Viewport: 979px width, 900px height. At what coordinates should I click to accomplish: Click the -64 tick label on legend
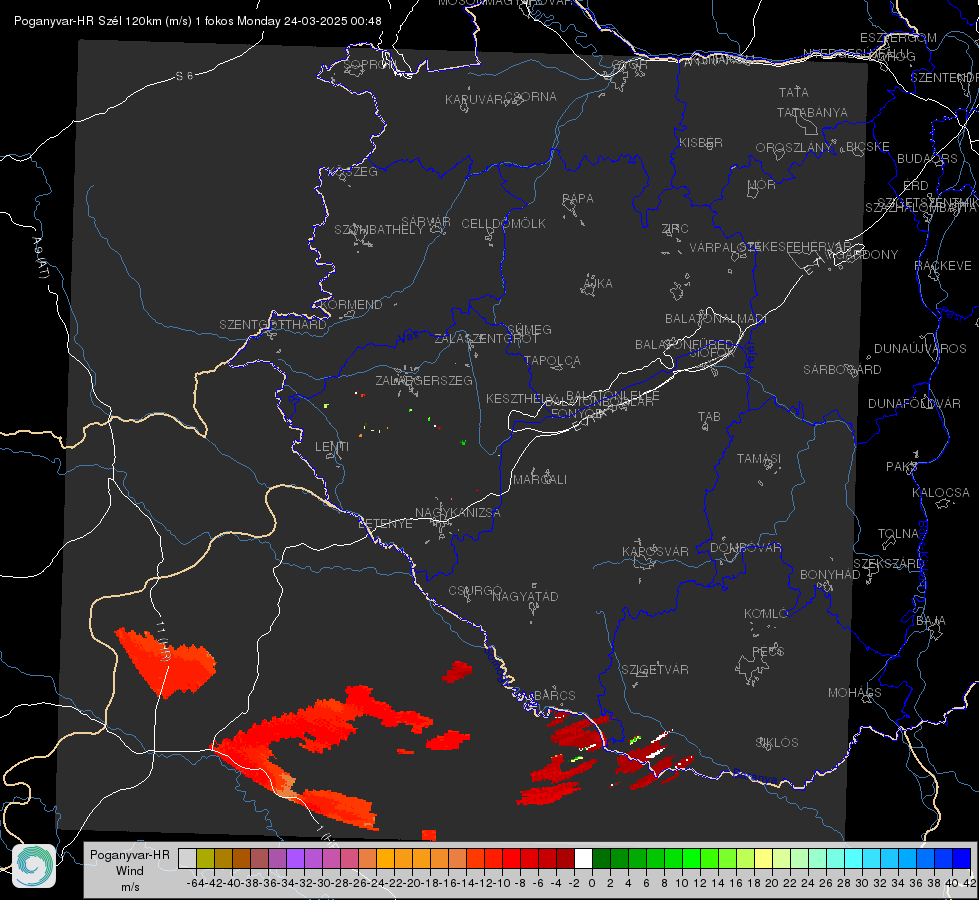pyautogui.click(x=196, y=883)
